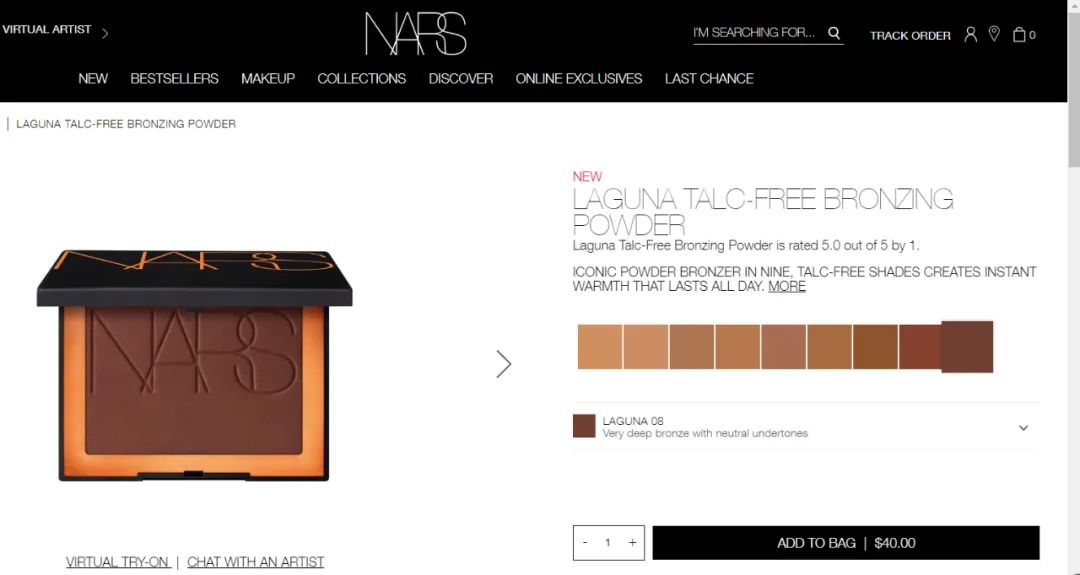The width and height of the screenshot is (1080, 575).
Task: Select the selected darkest shade swatch
Action: pos(967,346)
